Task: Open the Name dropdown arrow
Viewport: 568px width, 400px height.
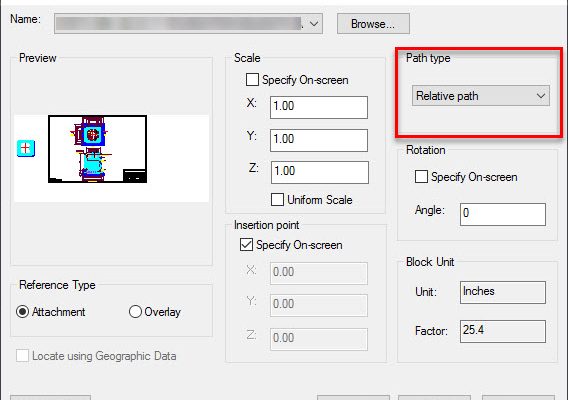Action: [x=314, y=24]
